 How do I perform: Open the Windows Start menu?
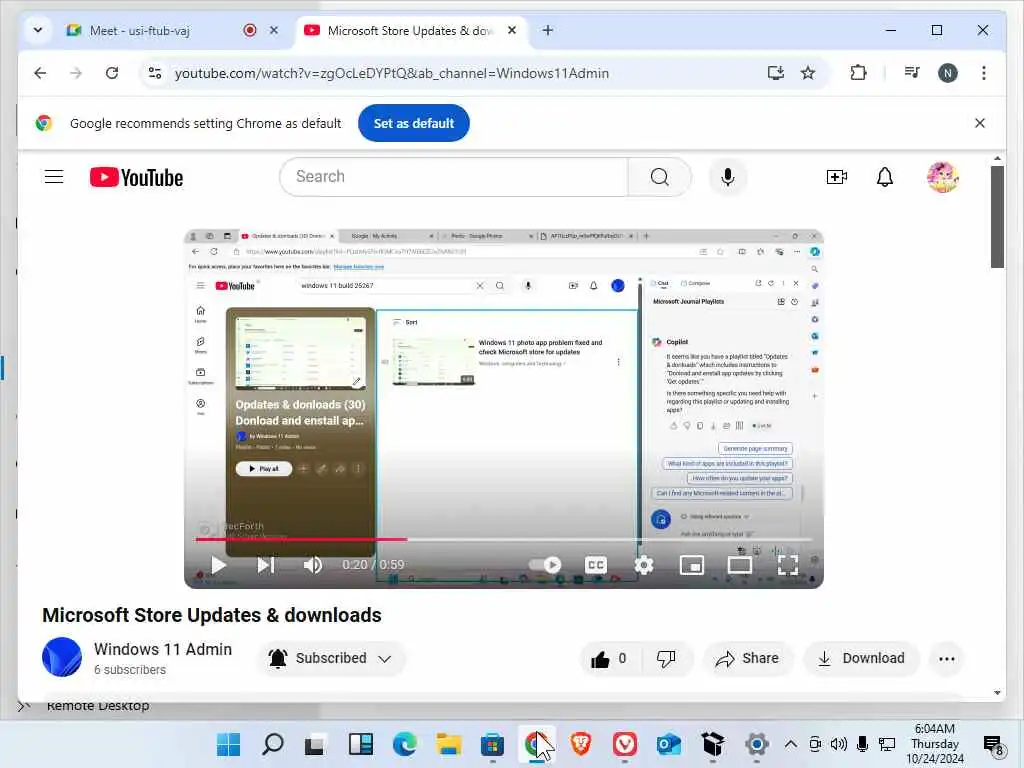click(228, 744)
